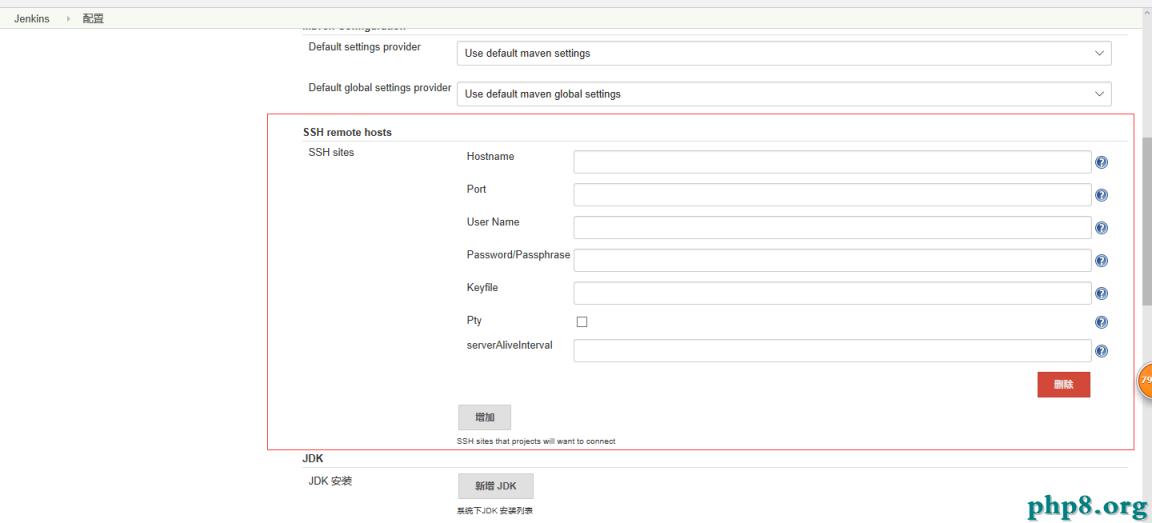The height and width of the screenshot is (523, 1152).
Task: Focus the Password/Passphrase input field
Action: click(x=832, y=260)
